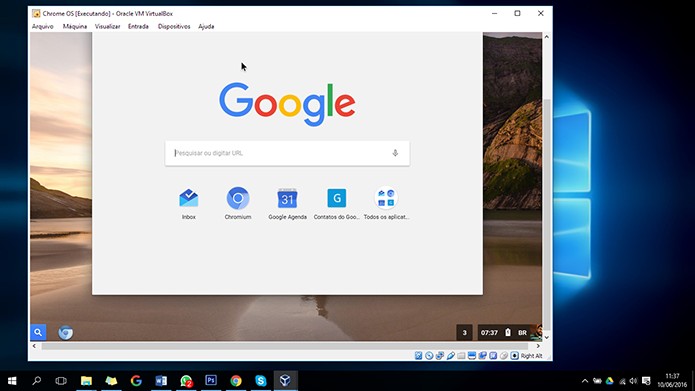Screen dimensions: 695x391
Task: Click the Chrome OS clock 07:37
Action: (489, 332)
